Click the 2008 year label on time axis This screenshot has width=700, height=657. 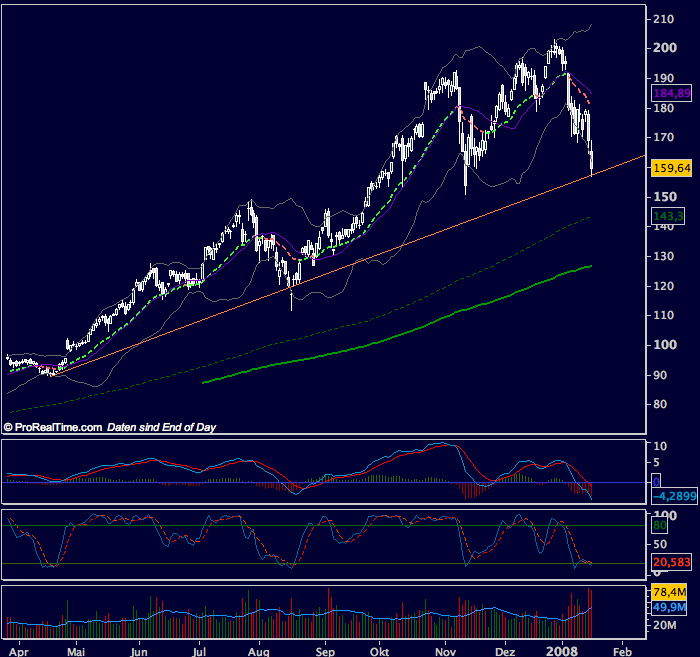click(x=562, y=651)
